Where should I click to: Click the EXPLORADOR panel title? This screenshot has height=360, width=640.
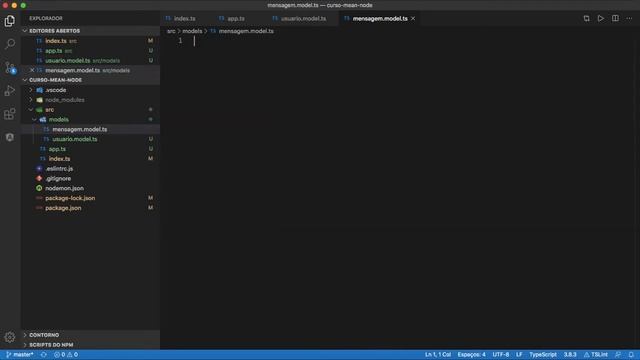[x=46, y=18]
